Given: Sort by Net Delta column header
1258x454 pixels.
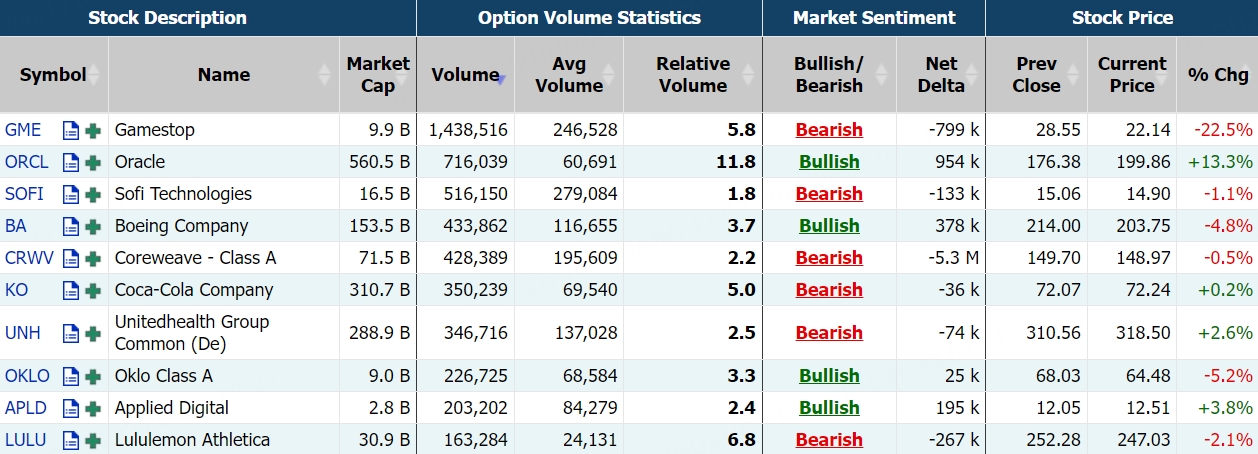Looking at the screenshot, I should pos(941,75).
